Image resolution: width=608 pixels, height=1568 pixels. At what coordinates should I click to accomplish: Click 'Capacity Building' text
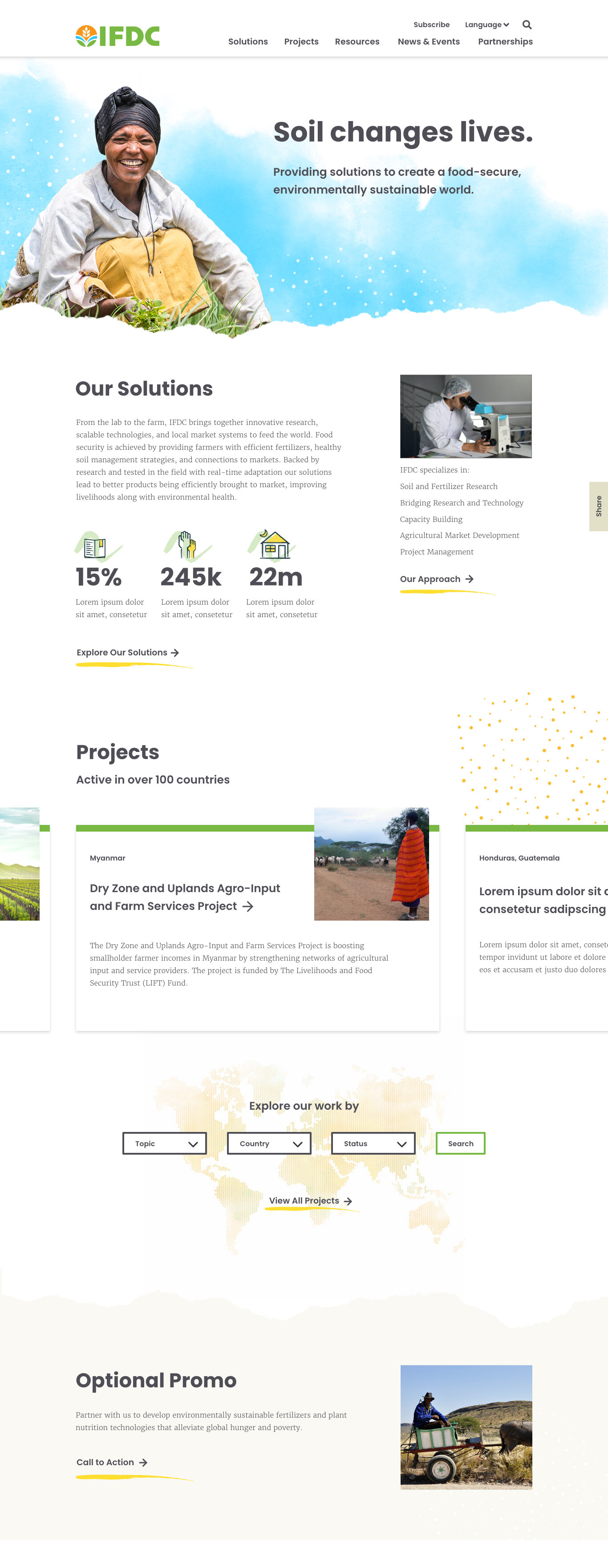tap(431, 519)
